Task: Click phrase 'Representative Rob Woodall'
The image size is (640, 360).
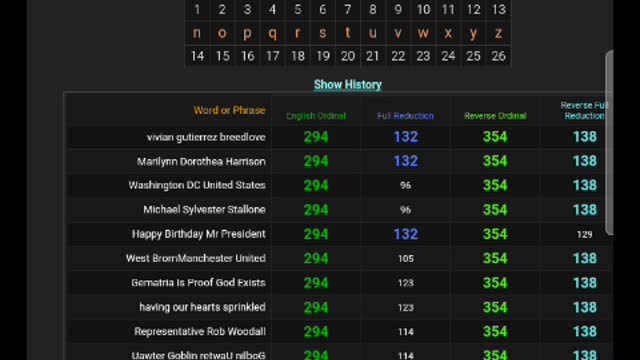Action: [200, 331]
